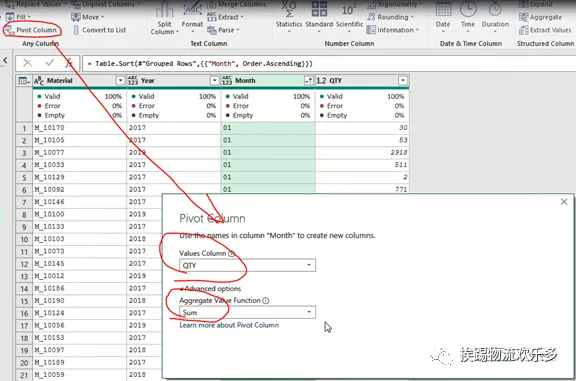Select cell M_10190 in Material column
Image resolution: width=576 pixels, height=381 pixels.
tap(79, 301)
